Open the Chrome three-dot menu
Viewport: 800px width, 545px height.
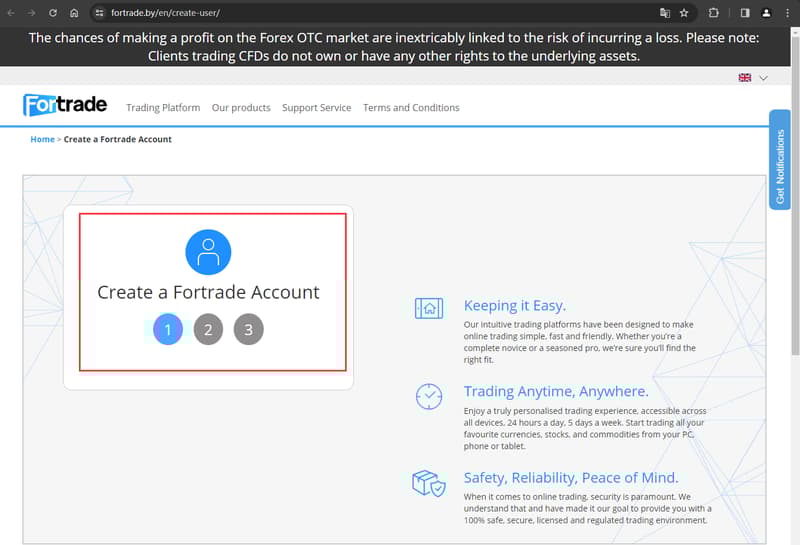tap(787, 13)
